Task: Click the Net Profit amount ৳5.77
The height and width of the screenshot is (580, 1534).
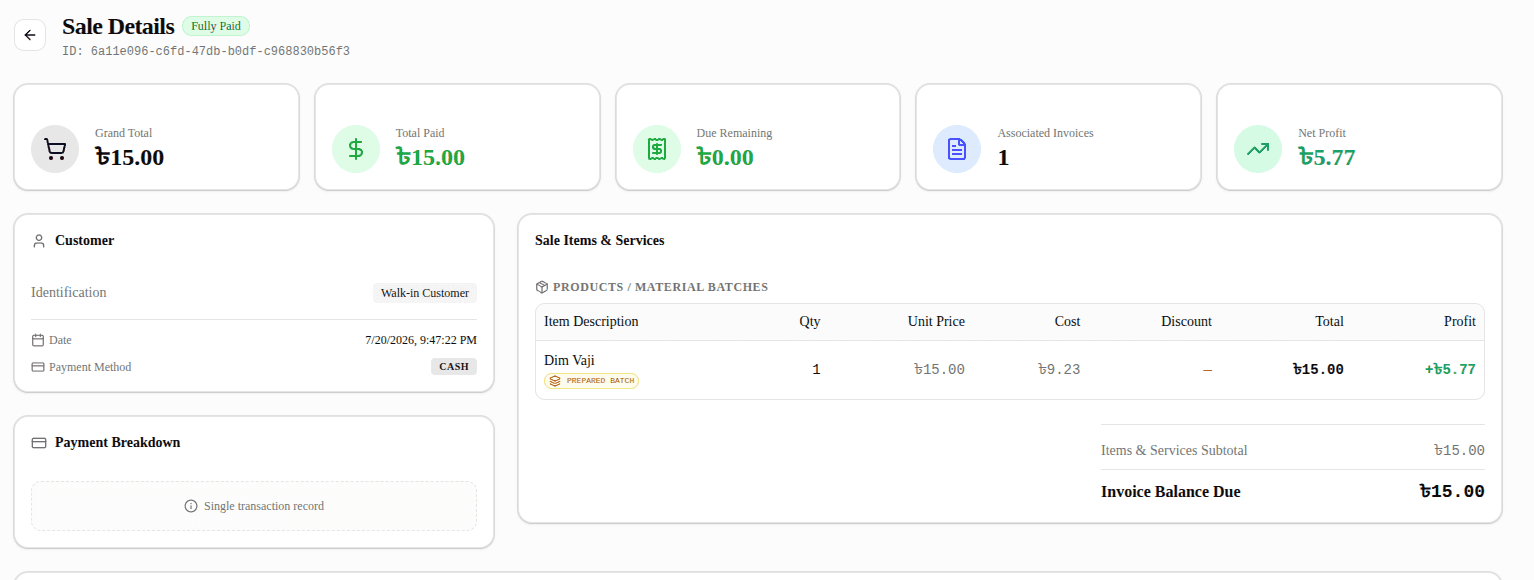Action: pyautogui.click(x=1327, y=157)
